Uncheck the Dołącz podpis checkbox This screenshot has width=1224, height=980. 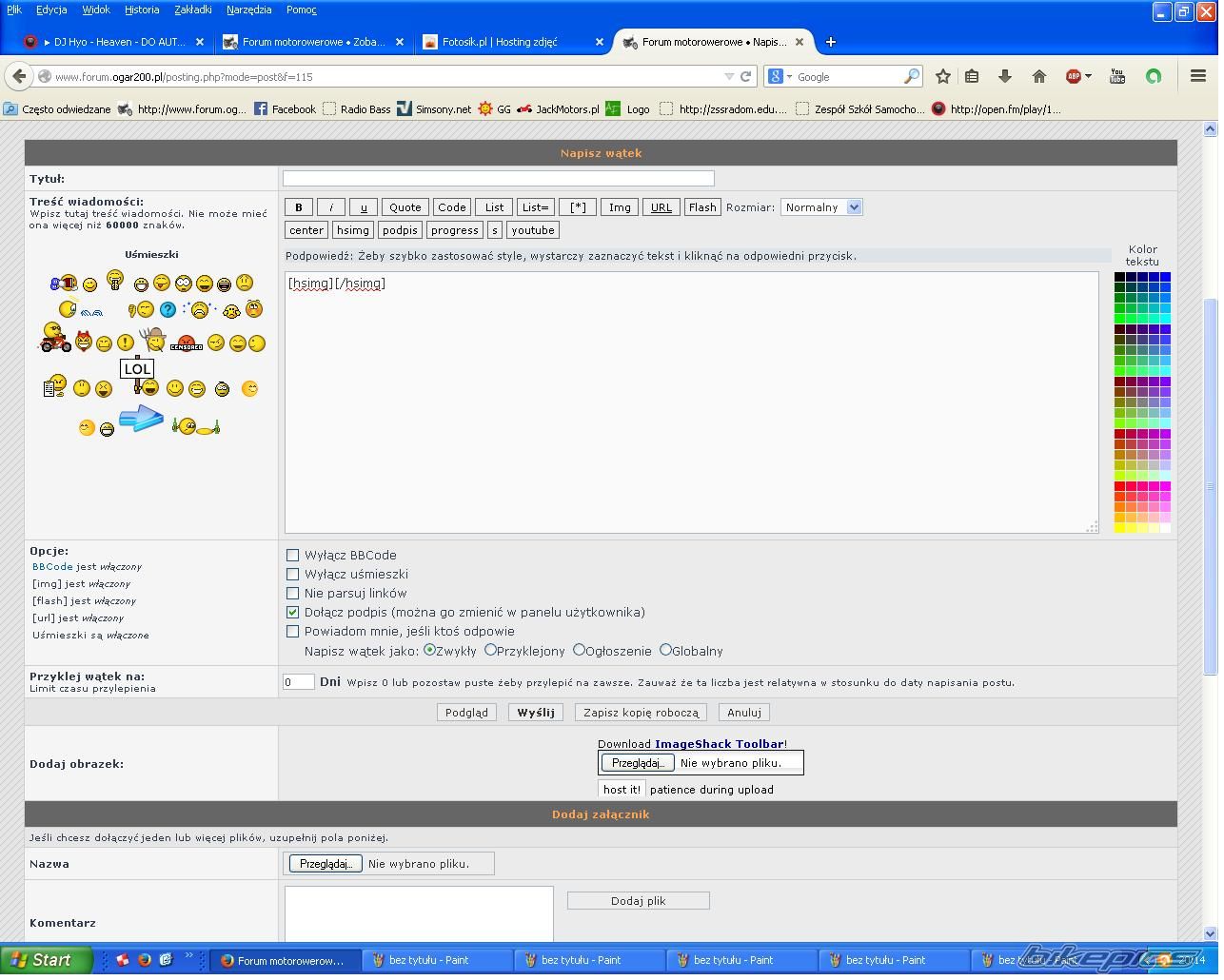coord(293,612)
